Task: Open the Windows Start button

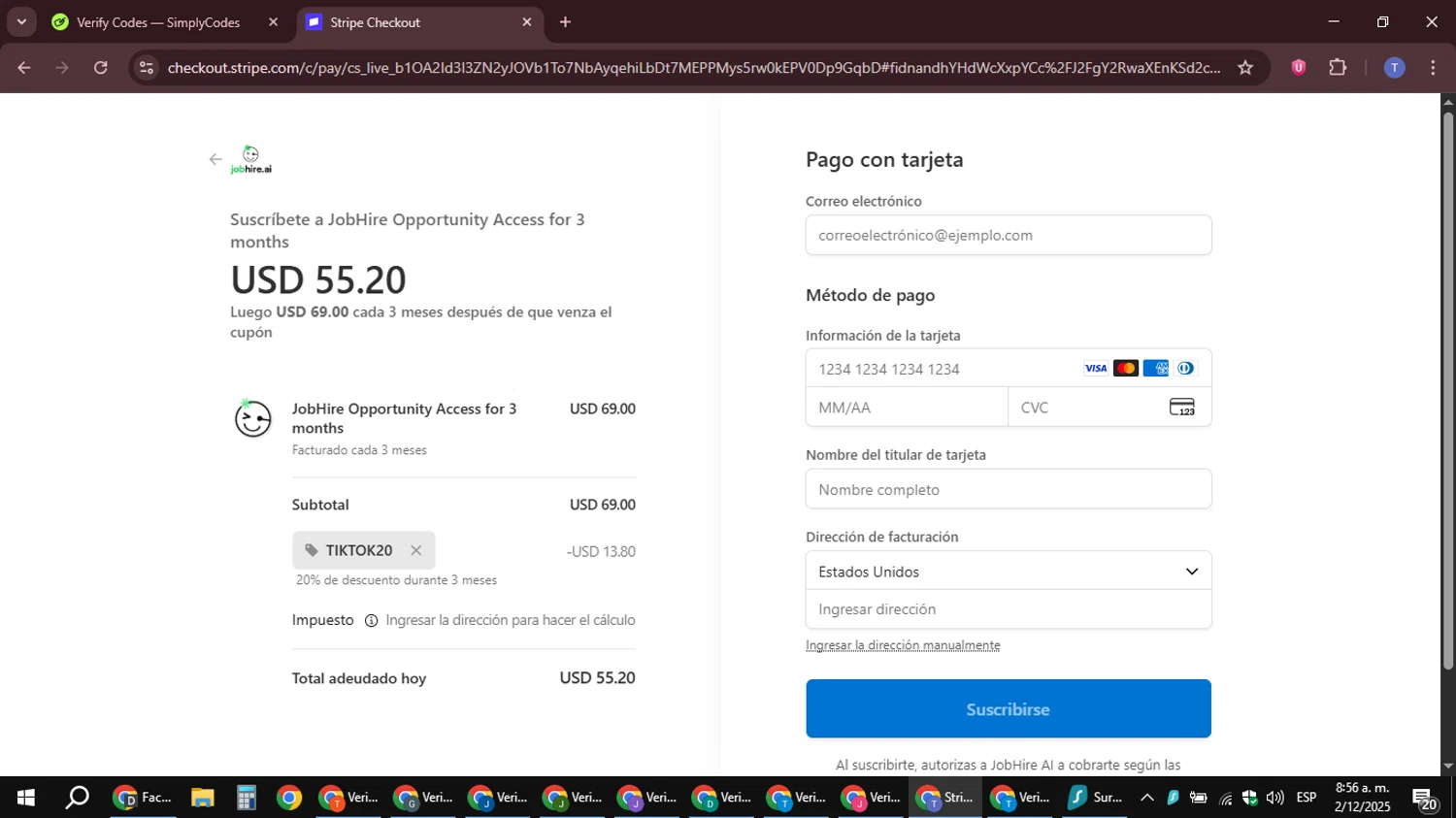Action: coord(26,798)
